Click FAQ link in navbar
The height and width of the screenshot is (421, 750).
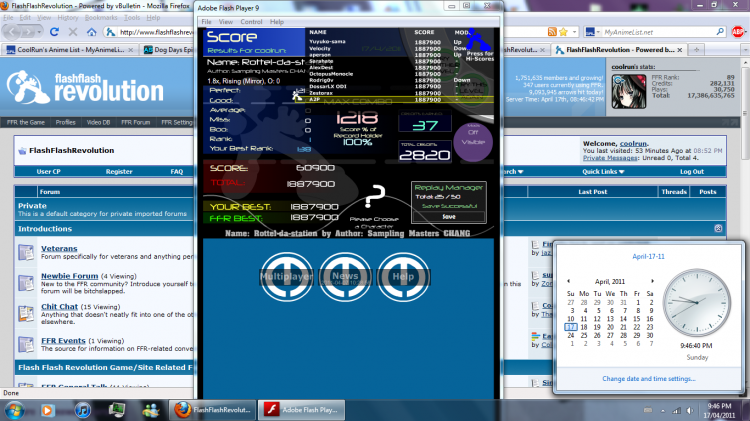[x=176, y=172]
